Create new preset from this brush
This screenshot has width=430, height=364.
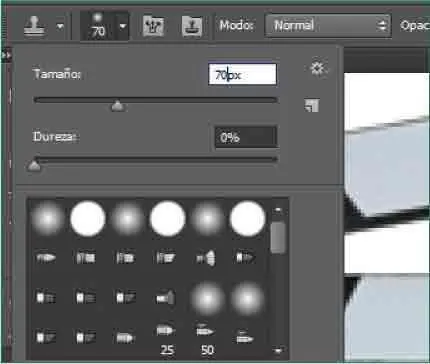tap(312, 105)
